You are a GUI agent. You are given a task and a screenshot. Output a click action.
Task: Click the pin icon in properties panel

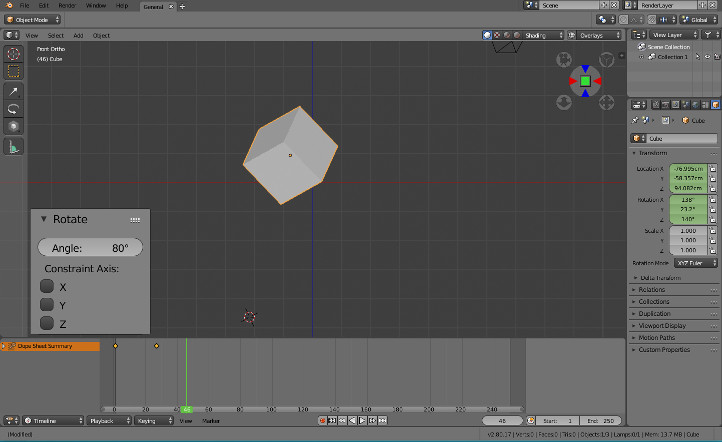[635, 120]
